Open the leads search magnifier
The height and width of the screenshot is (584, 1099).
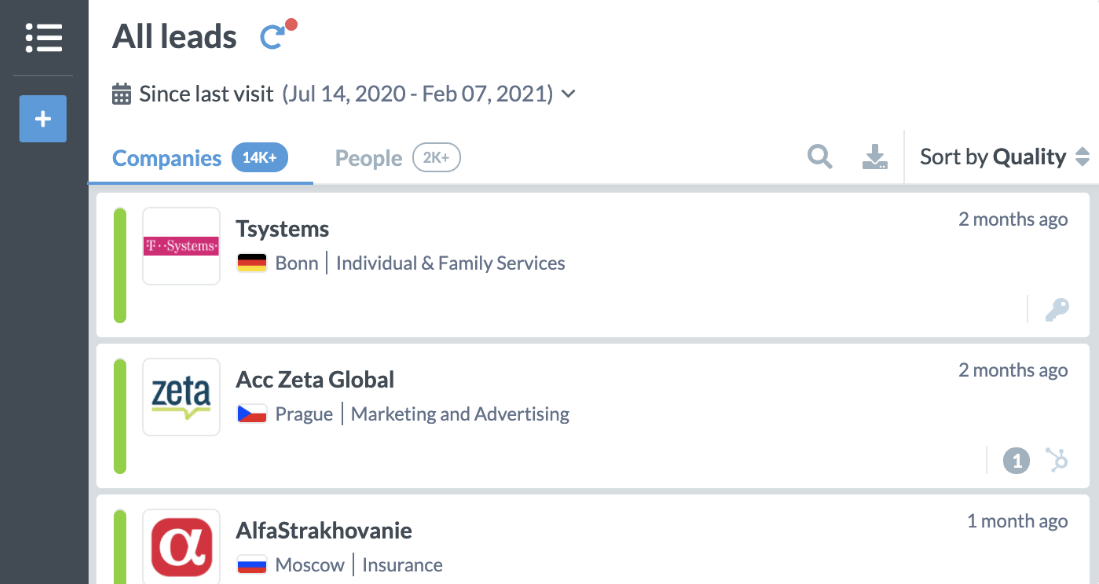(820, 157)
